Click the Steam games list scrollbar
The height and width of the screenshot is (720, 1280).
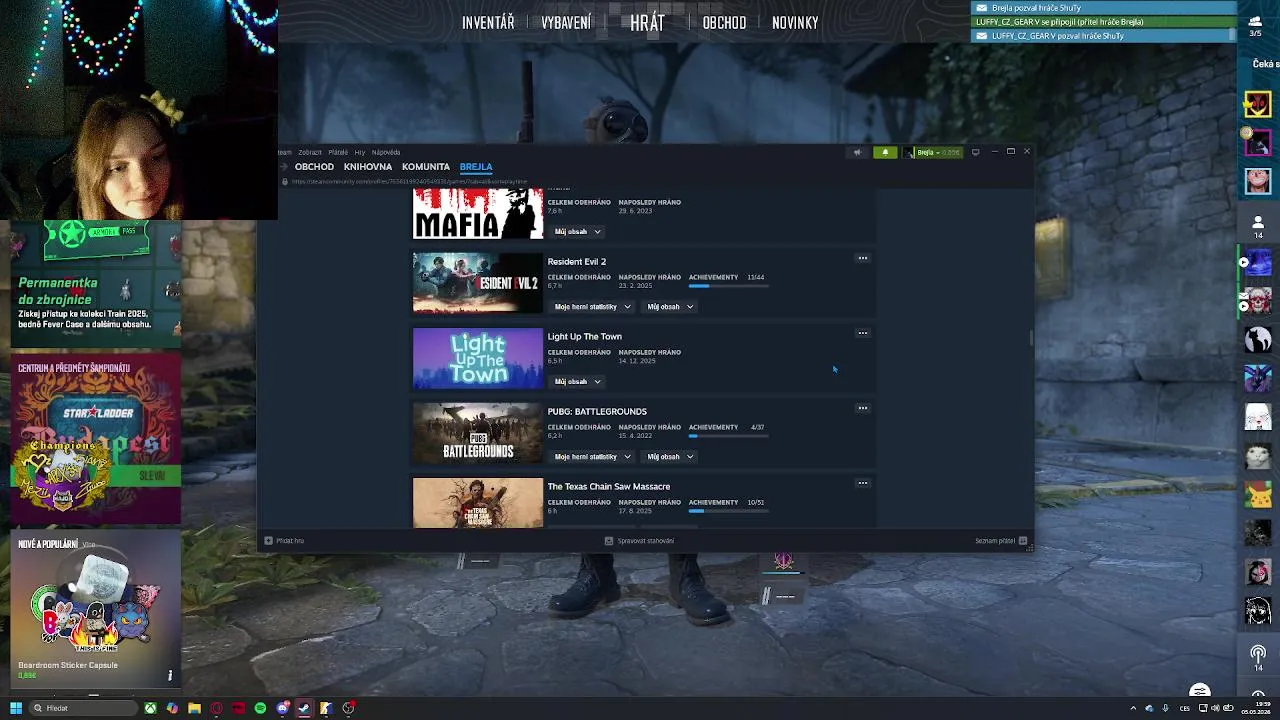(x=1031, y=338)
